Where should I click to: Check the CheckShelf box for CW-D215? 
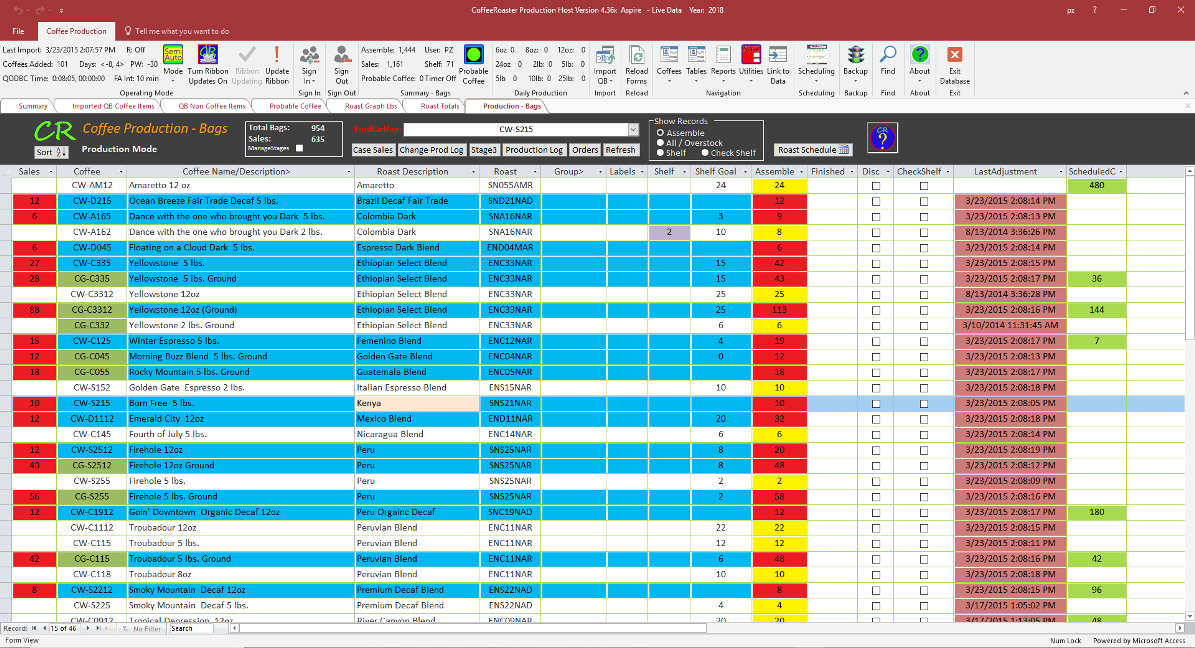click(924, 201)
